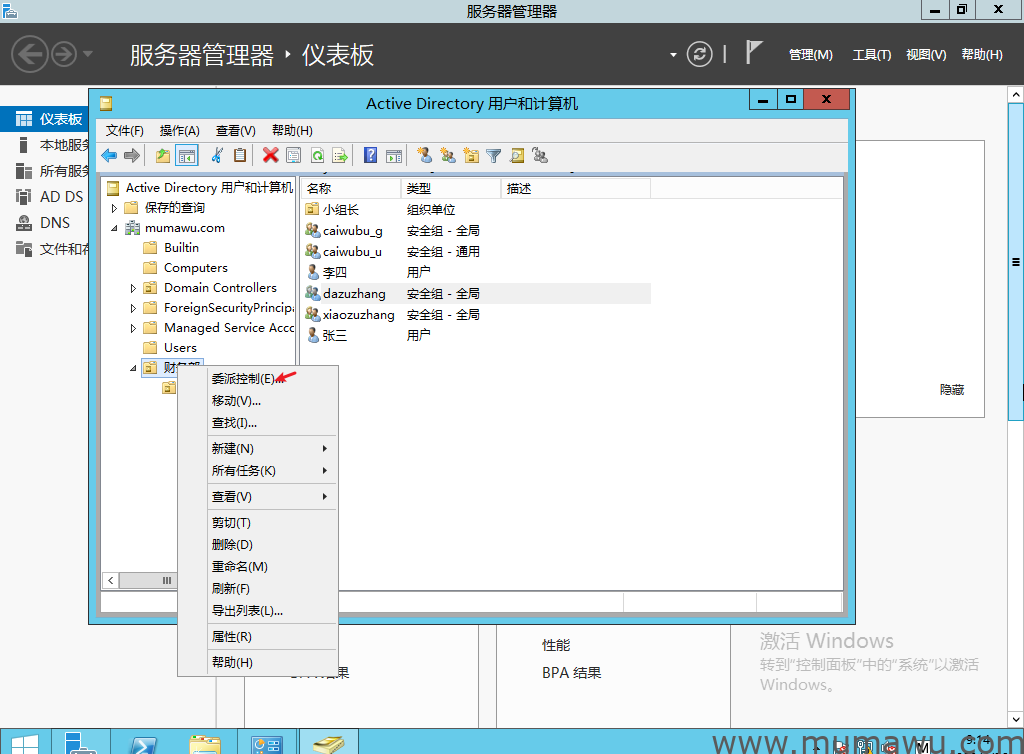The width and height of the screenshot is (1024, 754).
Task: Toggle the Show/Hide Console Tree icon
Action: pos(188,155)
